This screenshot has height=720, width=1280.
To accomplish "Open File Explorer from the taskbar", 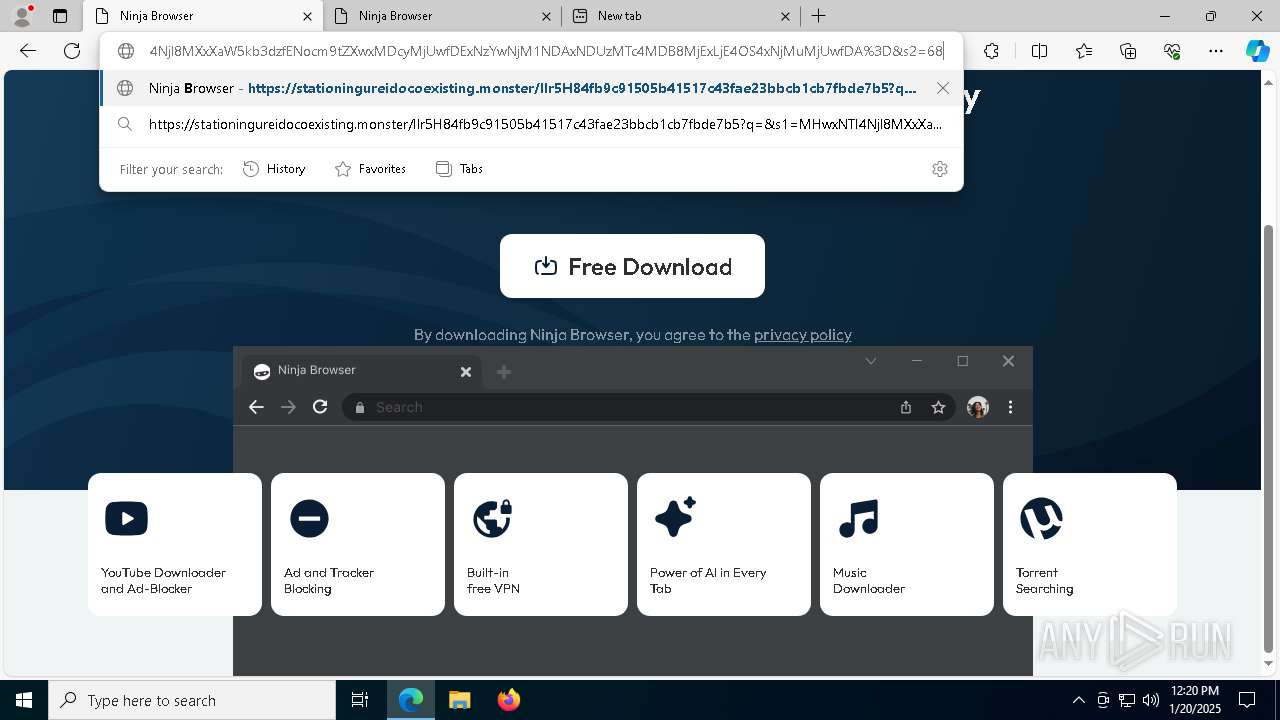I will [x=459, y=700].
